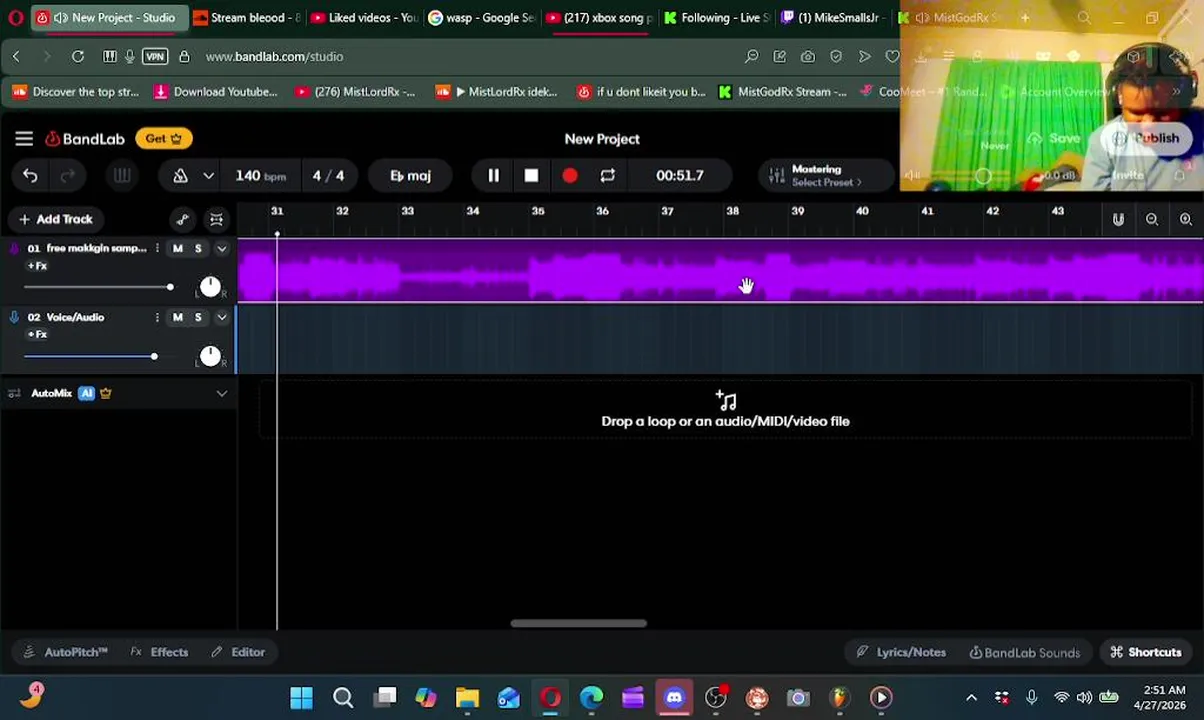
Task: Solo the 02 Voice/Audio track
Action: pos(198,318)
